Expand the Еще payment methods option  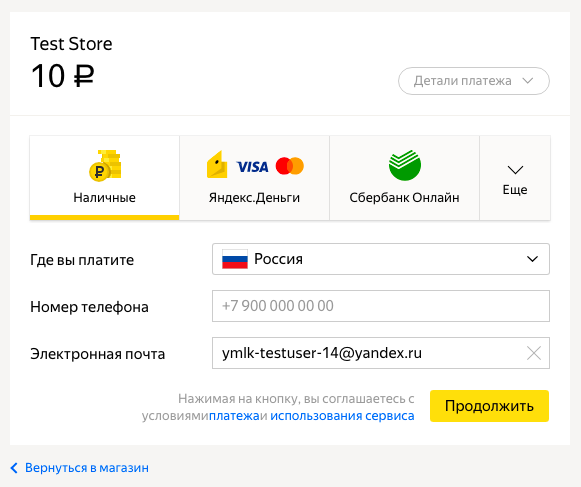point(515,178)
